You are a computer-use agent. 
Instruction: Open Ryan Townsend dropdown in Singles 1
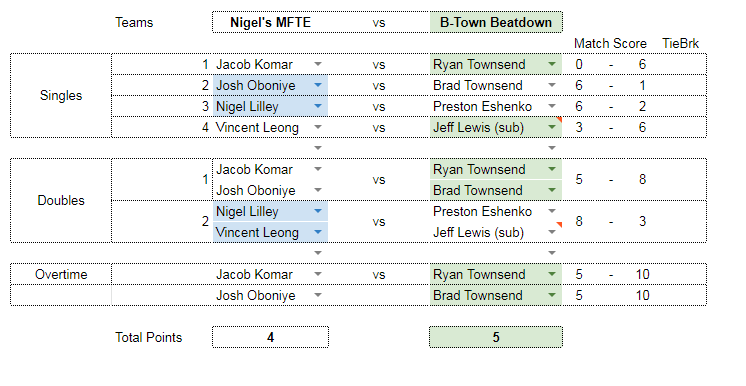552,64
